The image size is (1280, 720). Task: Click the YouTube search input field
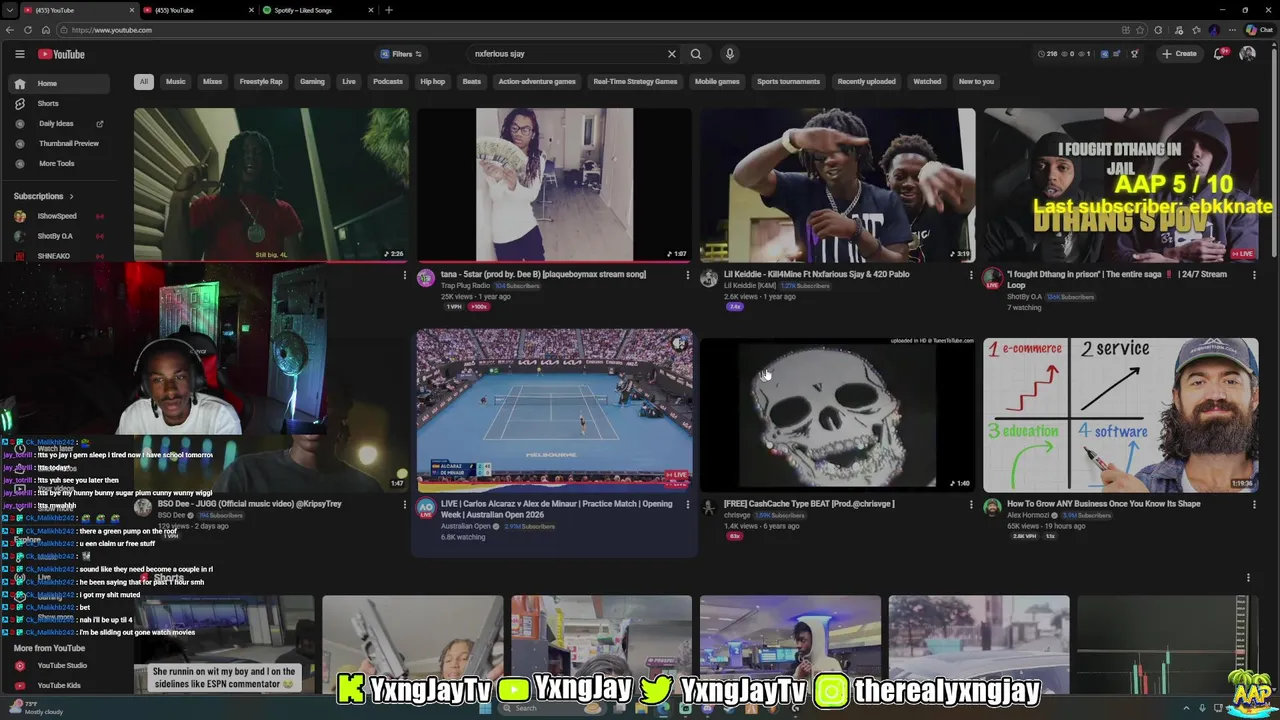click(x=568, y=54)
